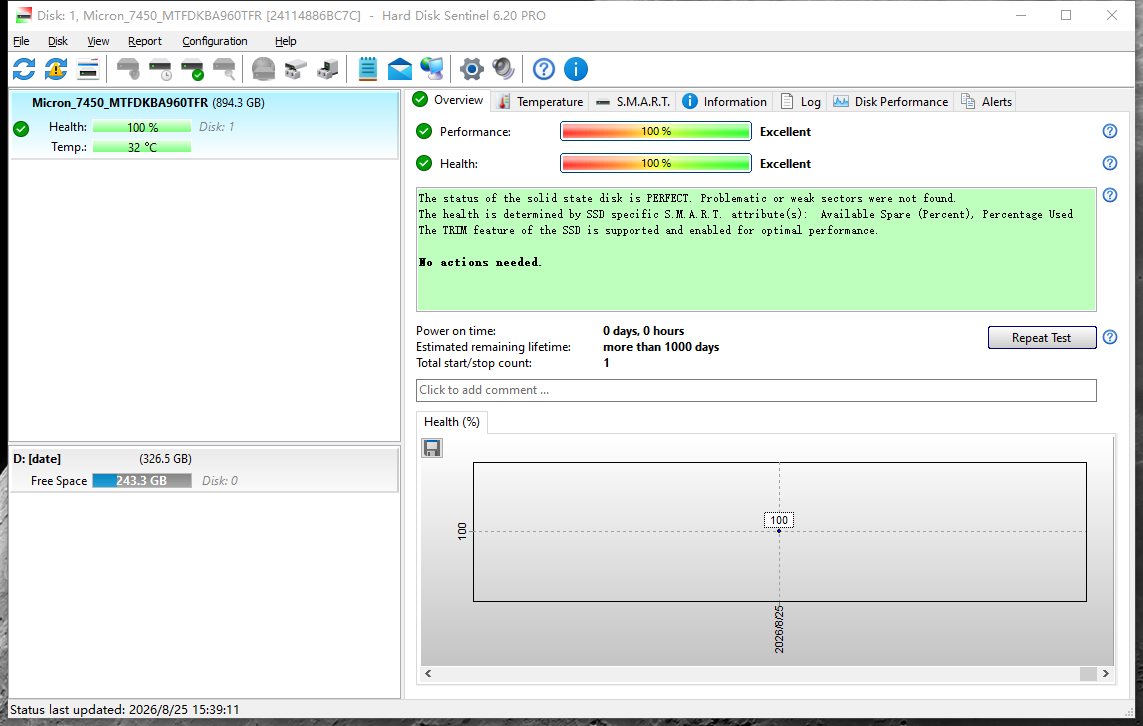The width and height of the screenshot is (1143, 726).
Task: Select the Micron_7450_MTFDKBA960TFR disk entry
Action: point(204,124)
